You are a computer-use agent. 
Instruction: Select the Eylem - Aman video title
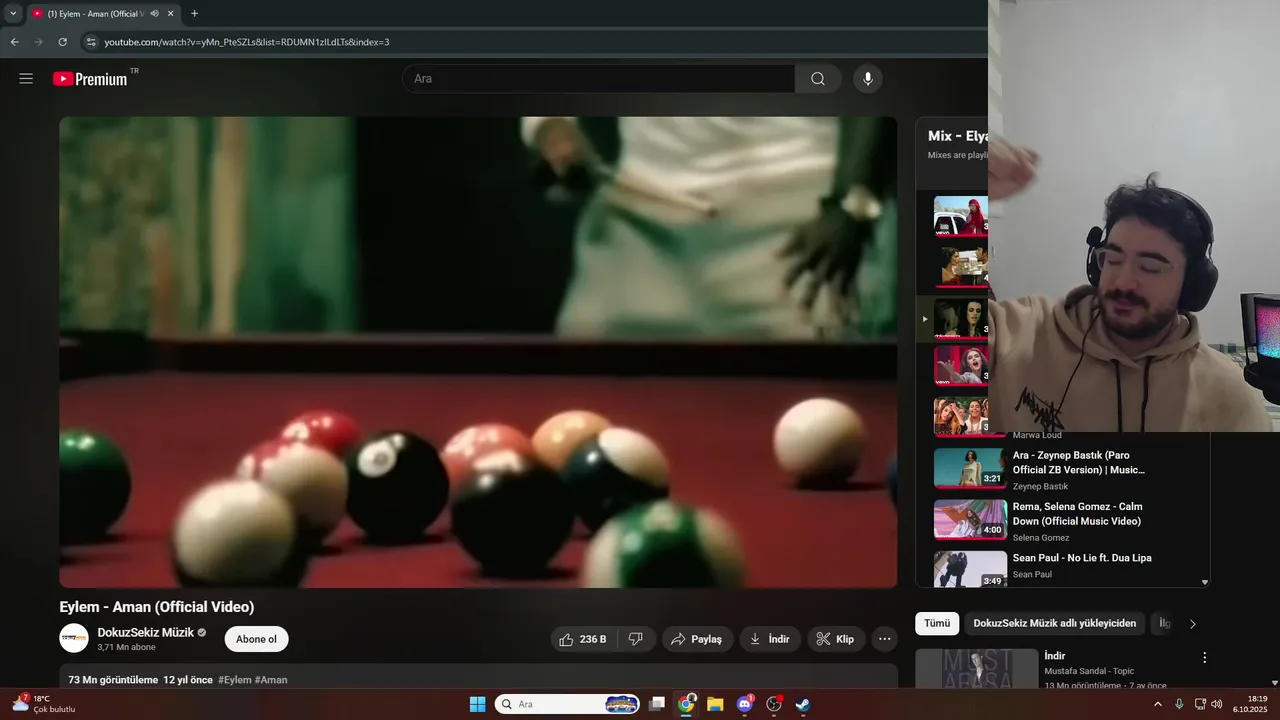157,607
